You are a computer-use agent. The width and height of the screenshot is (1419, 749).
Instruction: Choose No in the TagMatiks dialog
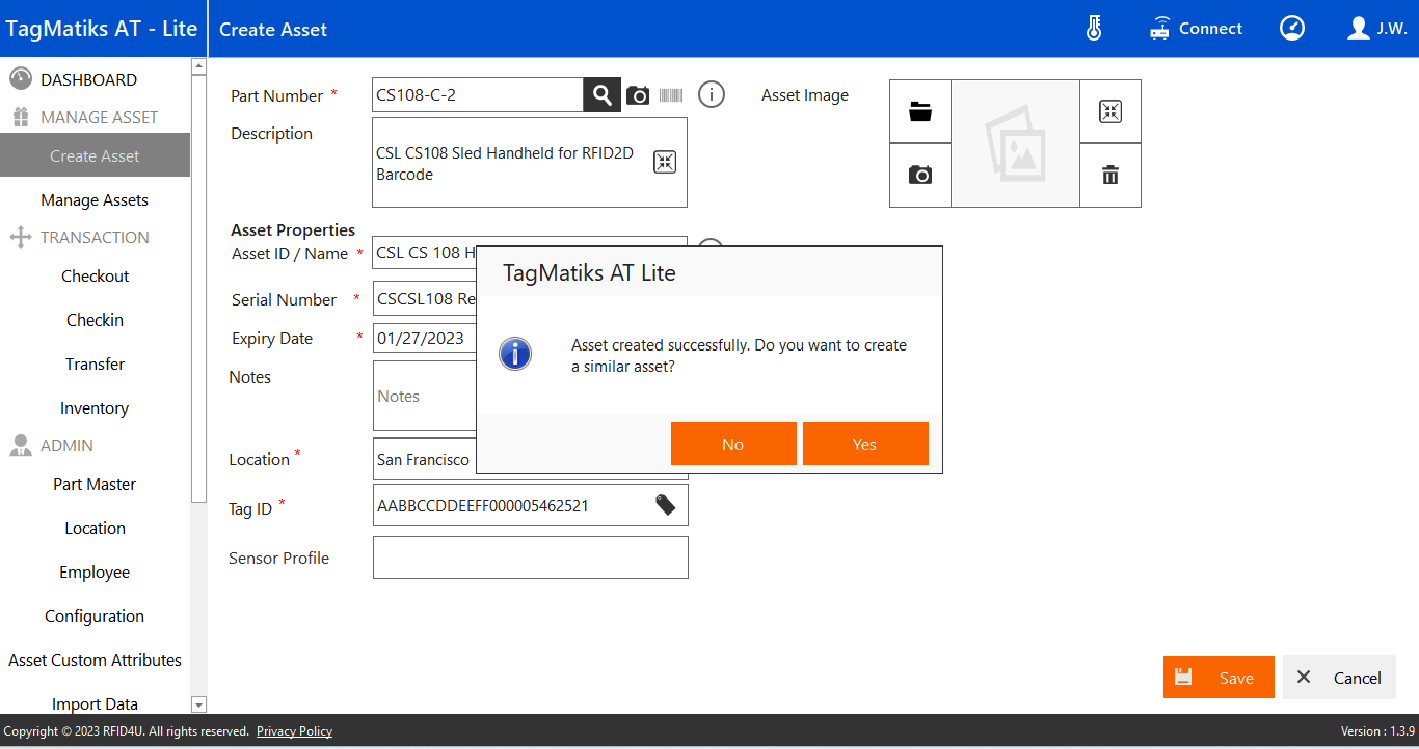pos(733,444)
